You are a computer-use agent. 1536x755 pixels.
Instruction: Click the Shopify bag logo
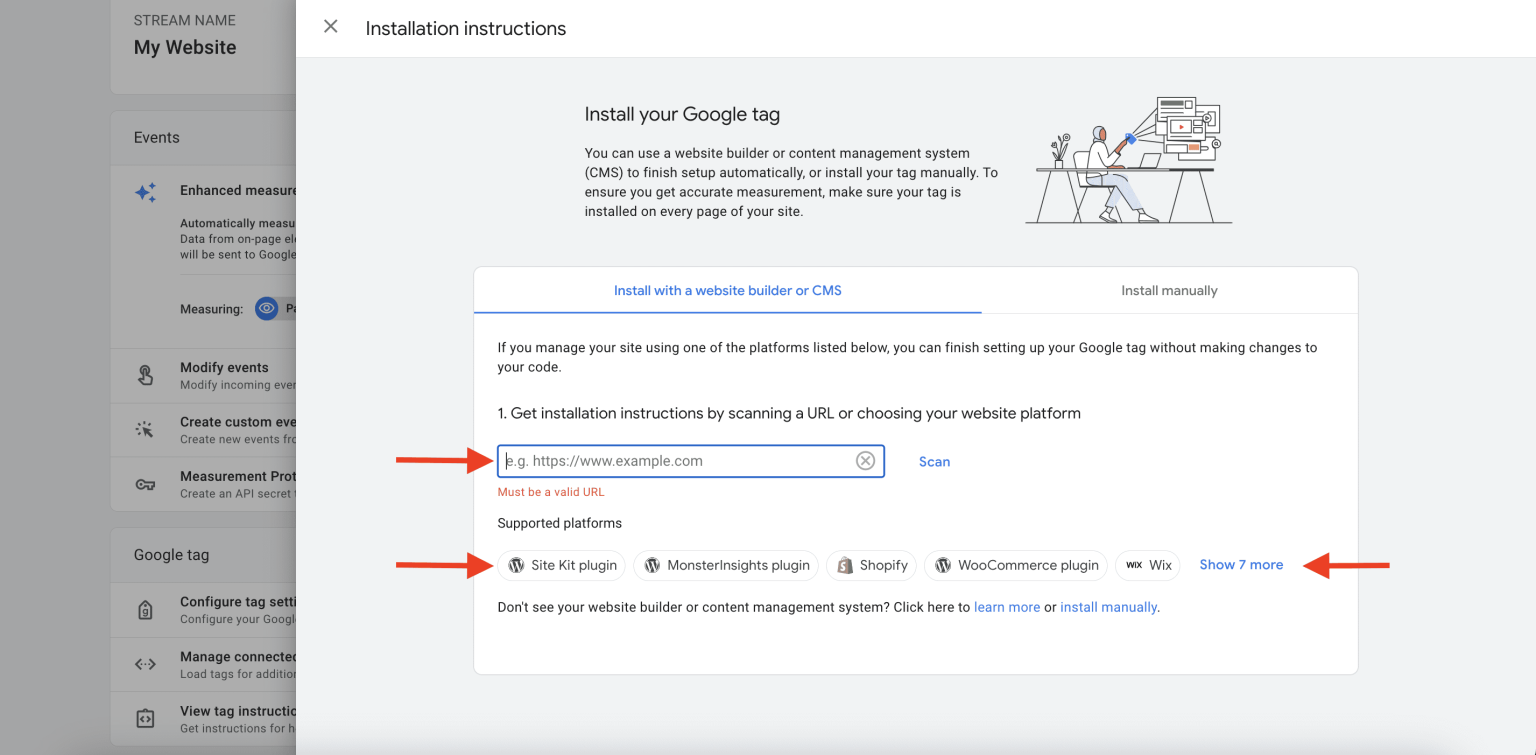pos(845,565)
